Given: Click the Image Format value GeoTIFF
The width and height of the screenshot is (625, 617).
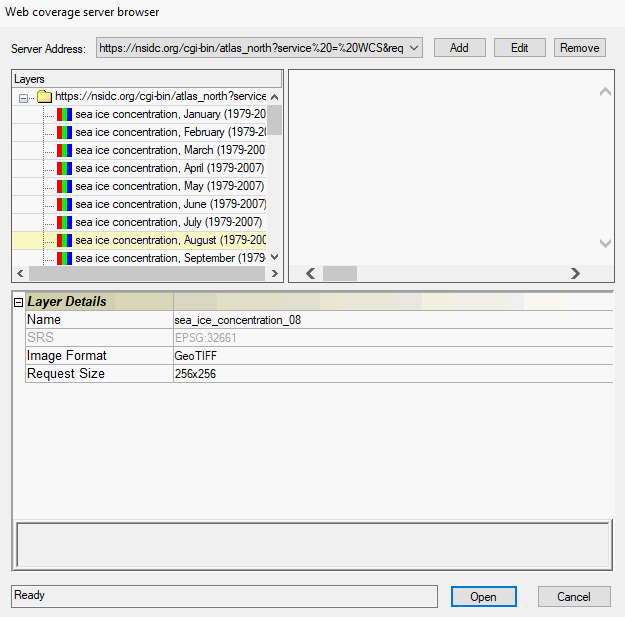Looking at the screenshot, I should [x=196, y=356].
